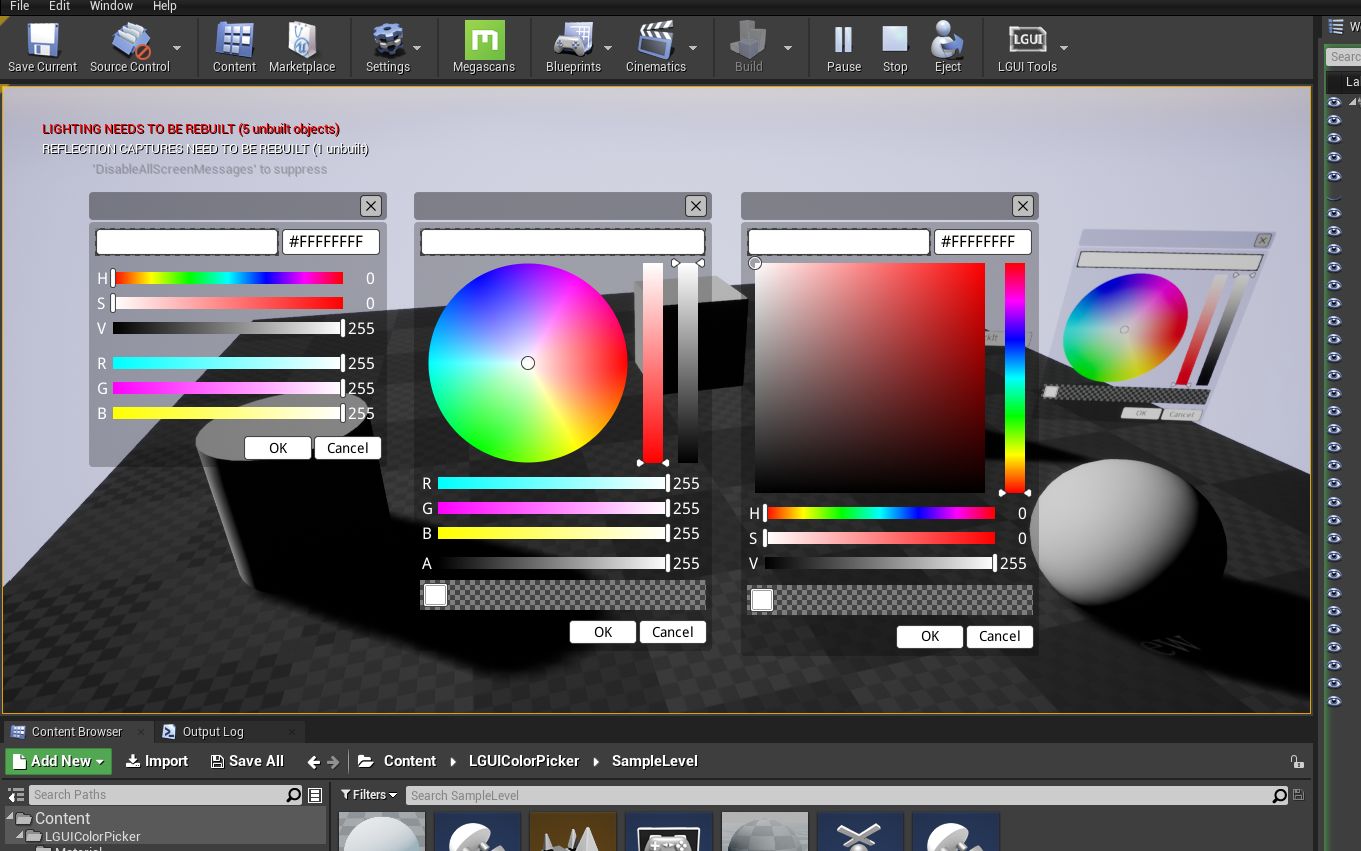Click the sources panel options icon

click(x=315, y=796)
